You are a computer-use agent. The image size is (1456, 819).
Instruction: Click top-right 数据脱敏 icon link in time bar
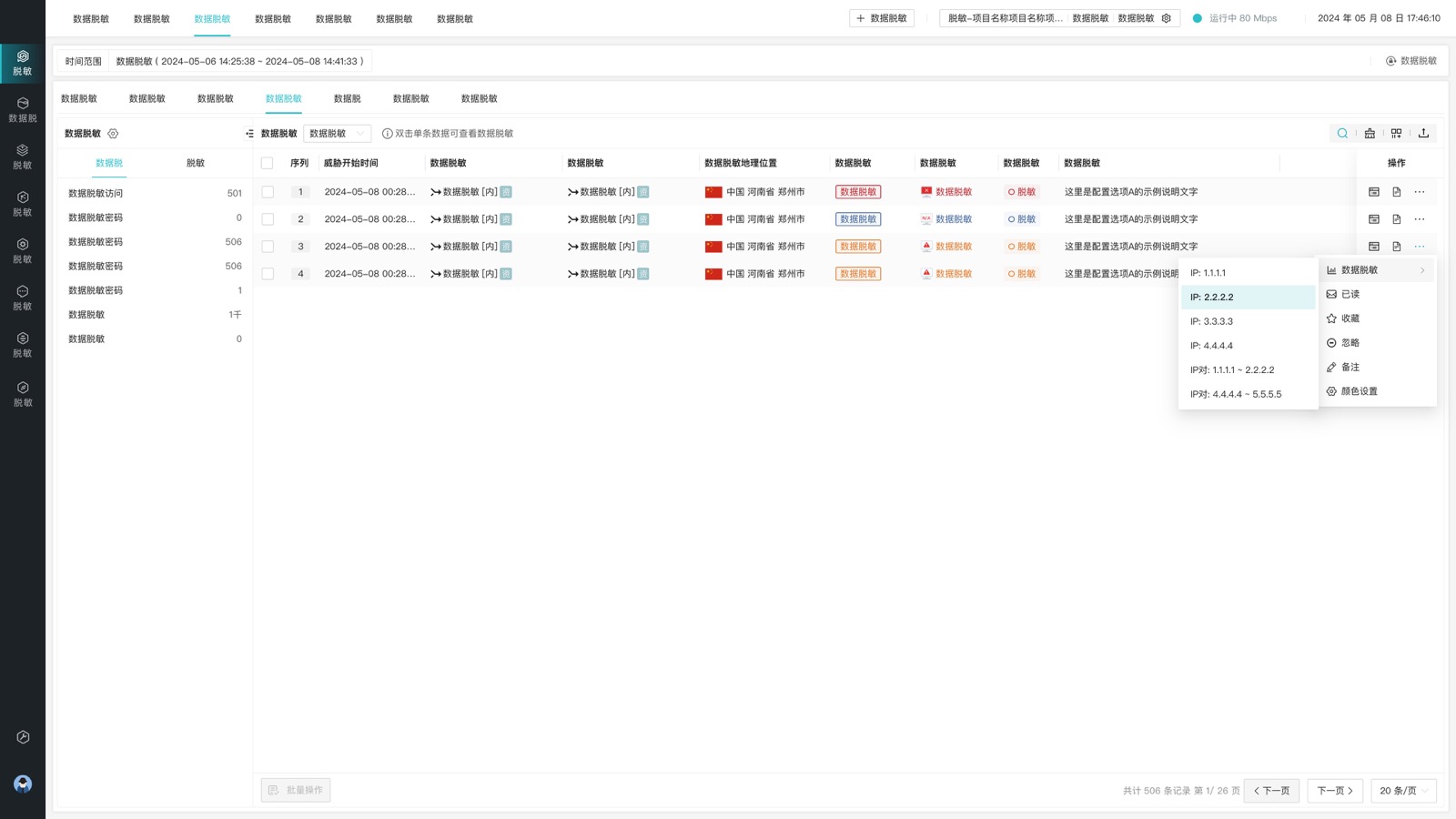click(1411, 61)
